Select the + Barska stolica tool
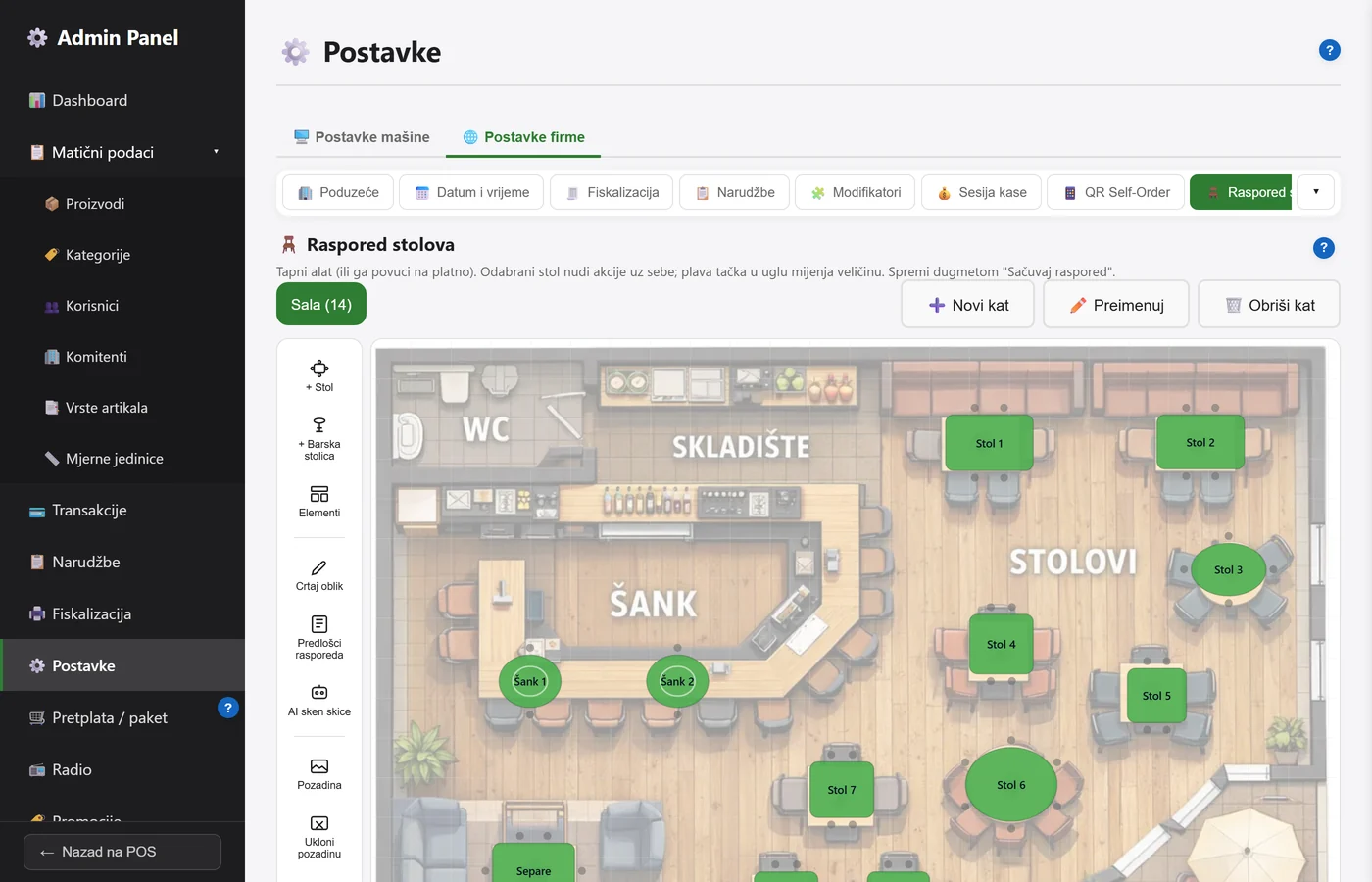 319,438
